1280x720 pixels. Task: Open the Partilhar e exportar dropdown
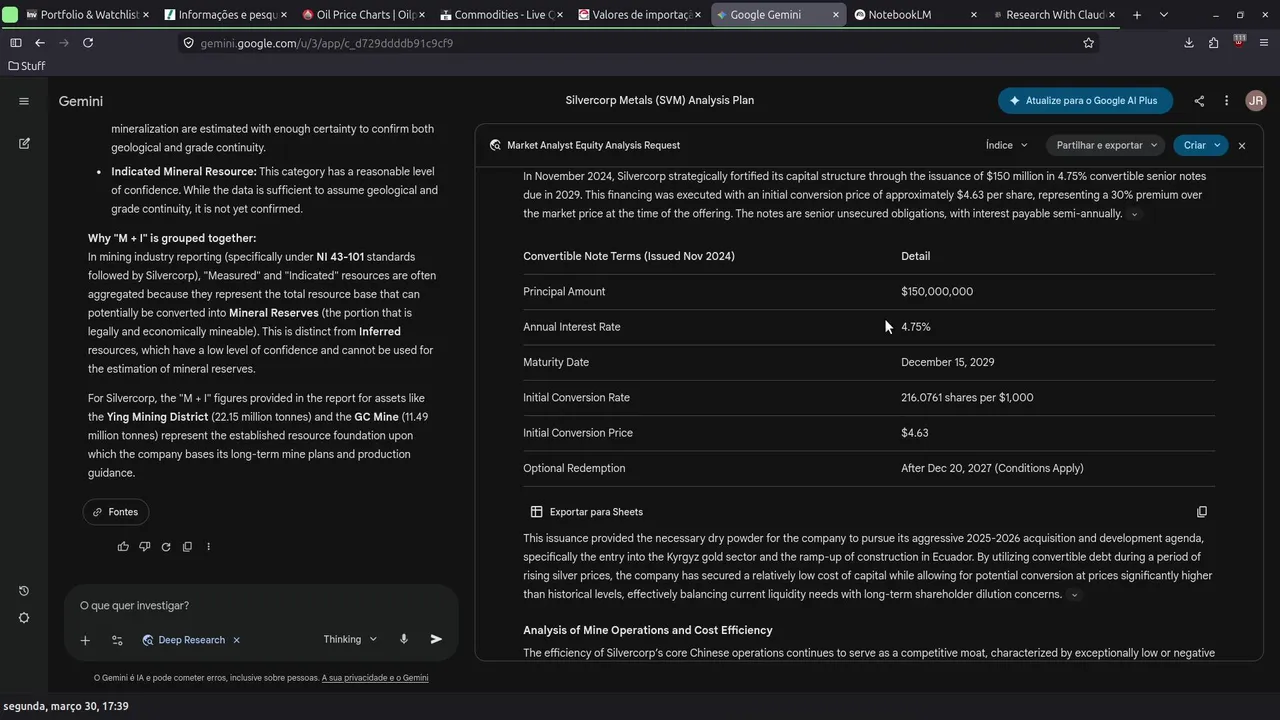[1107, 145]
